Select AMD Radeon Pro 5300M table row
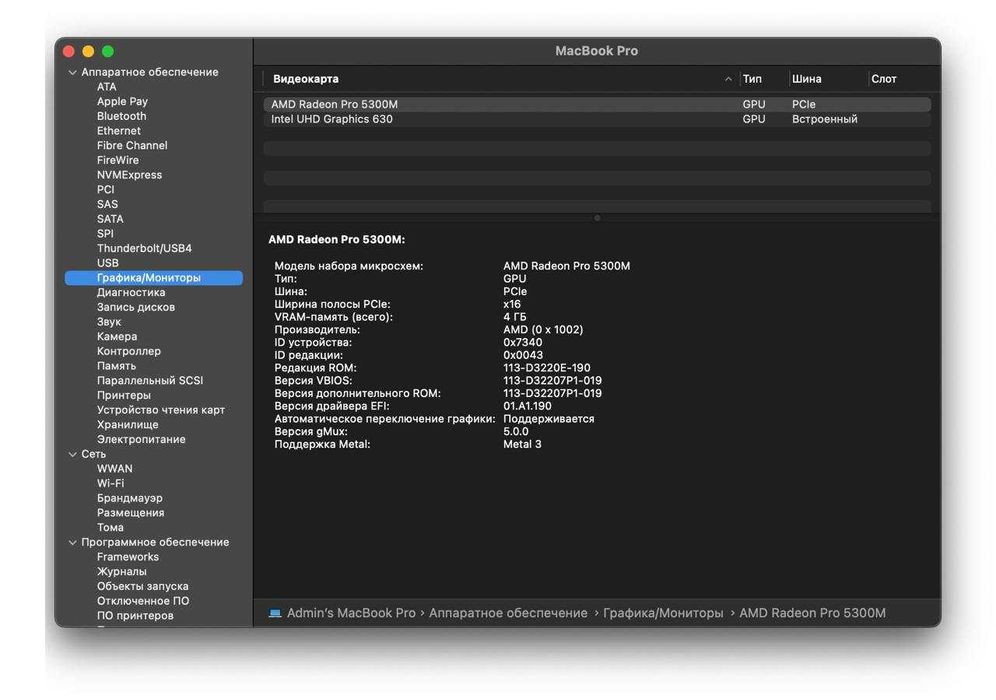 click(597, 104)
